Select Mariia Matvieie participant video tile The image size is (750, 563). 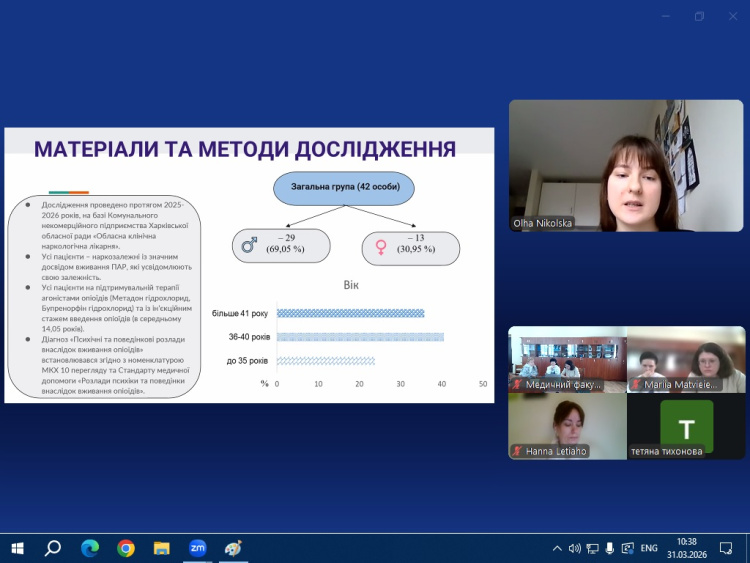click(686, 359)
